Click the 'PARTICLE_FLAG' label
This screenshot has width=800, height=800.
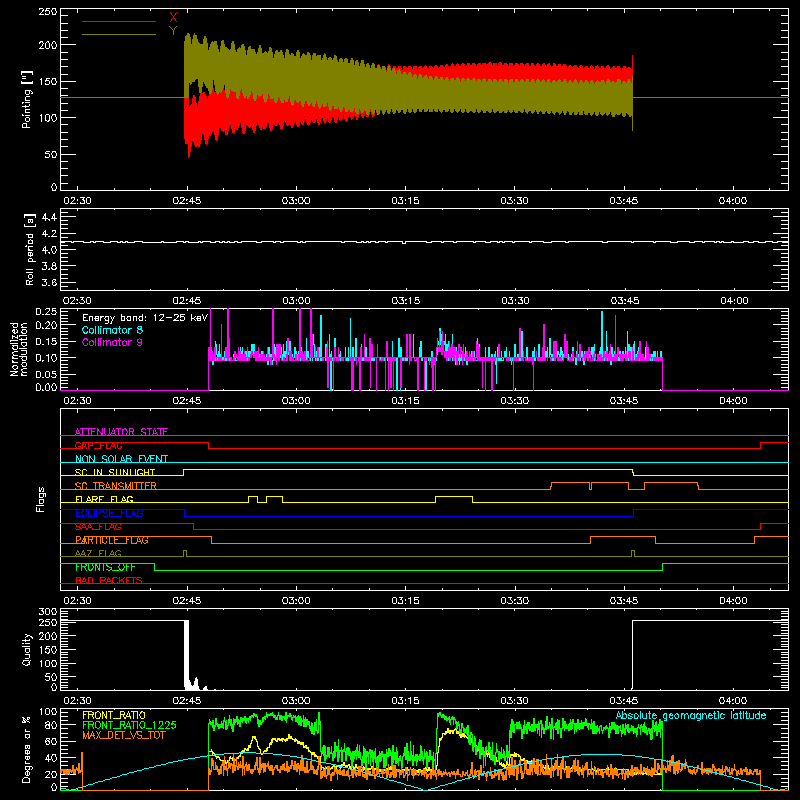pyautogui.click(x=112, y=540)
